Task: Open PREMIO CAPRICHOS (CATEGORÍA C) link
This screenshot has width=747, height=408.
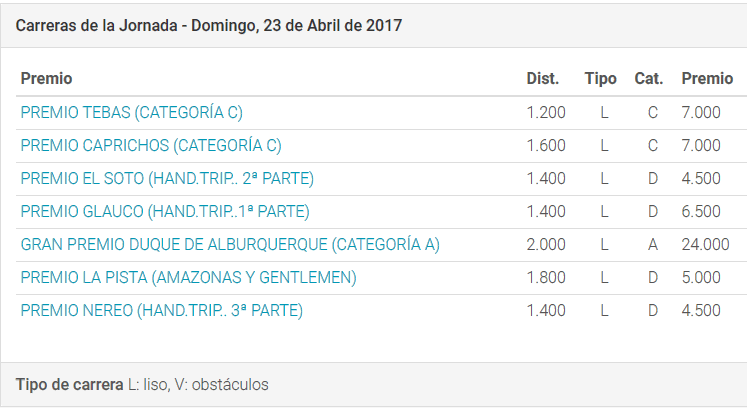Action: point(151,145)
